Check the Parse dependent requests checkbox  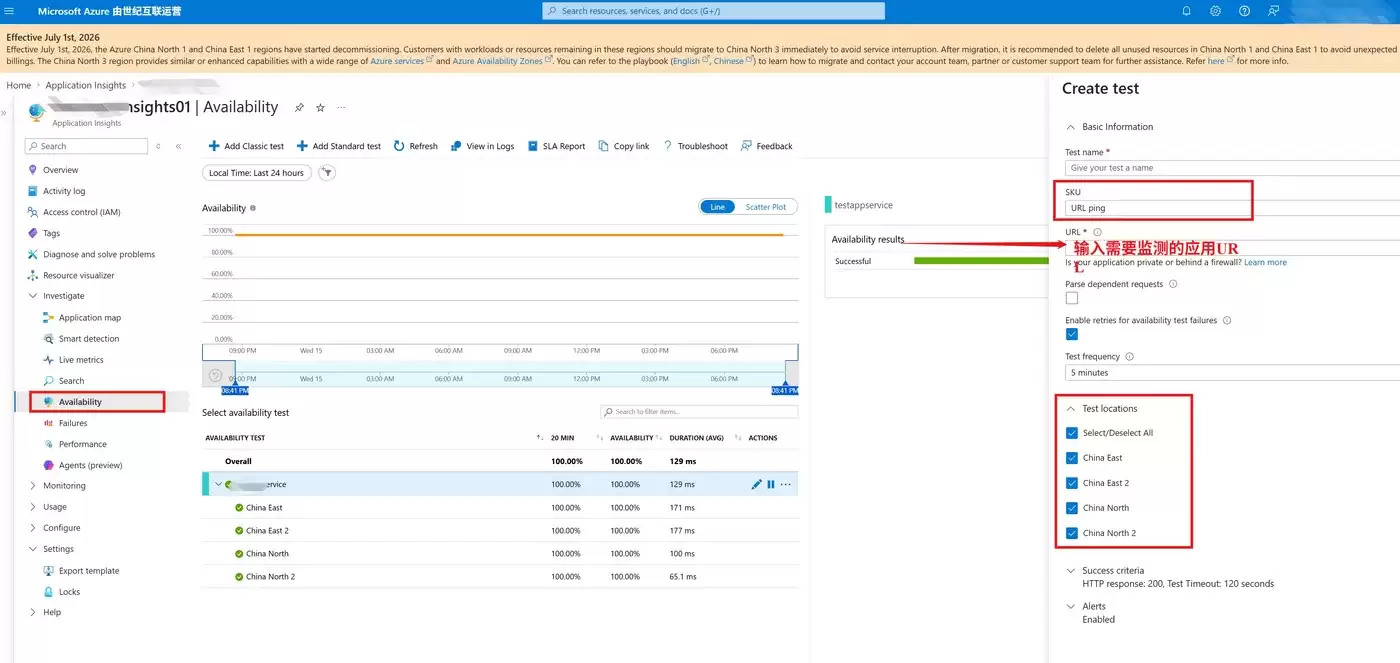pos(1072,298)
